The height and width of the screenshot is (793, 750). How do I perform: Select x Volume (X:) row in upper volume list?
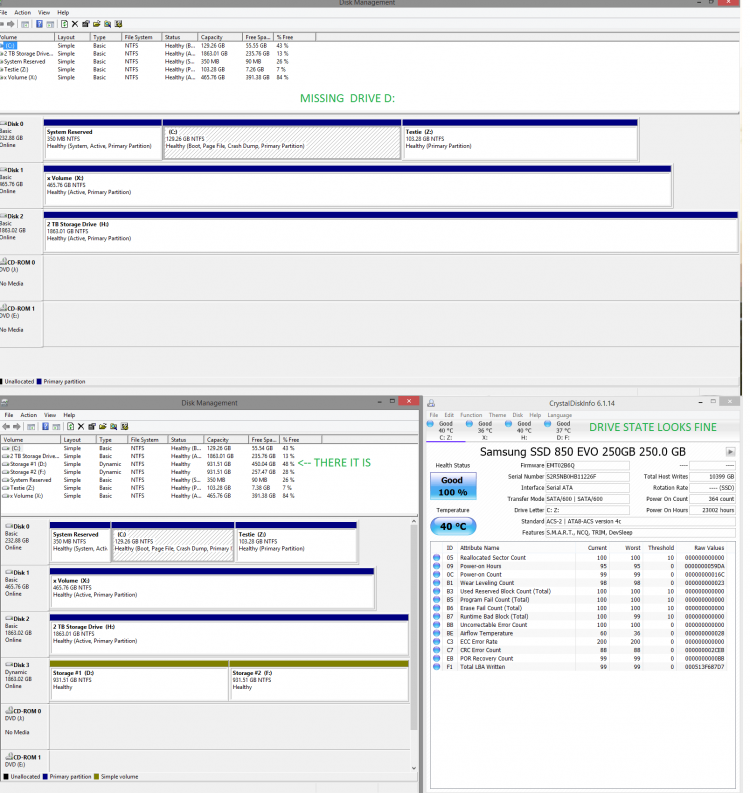coord(145,77)
